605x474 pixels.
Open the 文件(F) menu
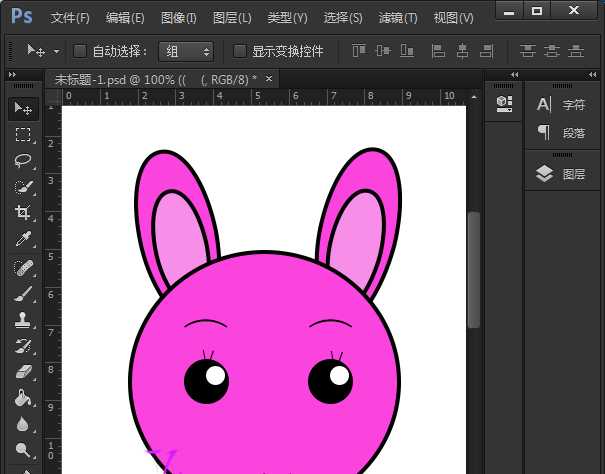69,18
